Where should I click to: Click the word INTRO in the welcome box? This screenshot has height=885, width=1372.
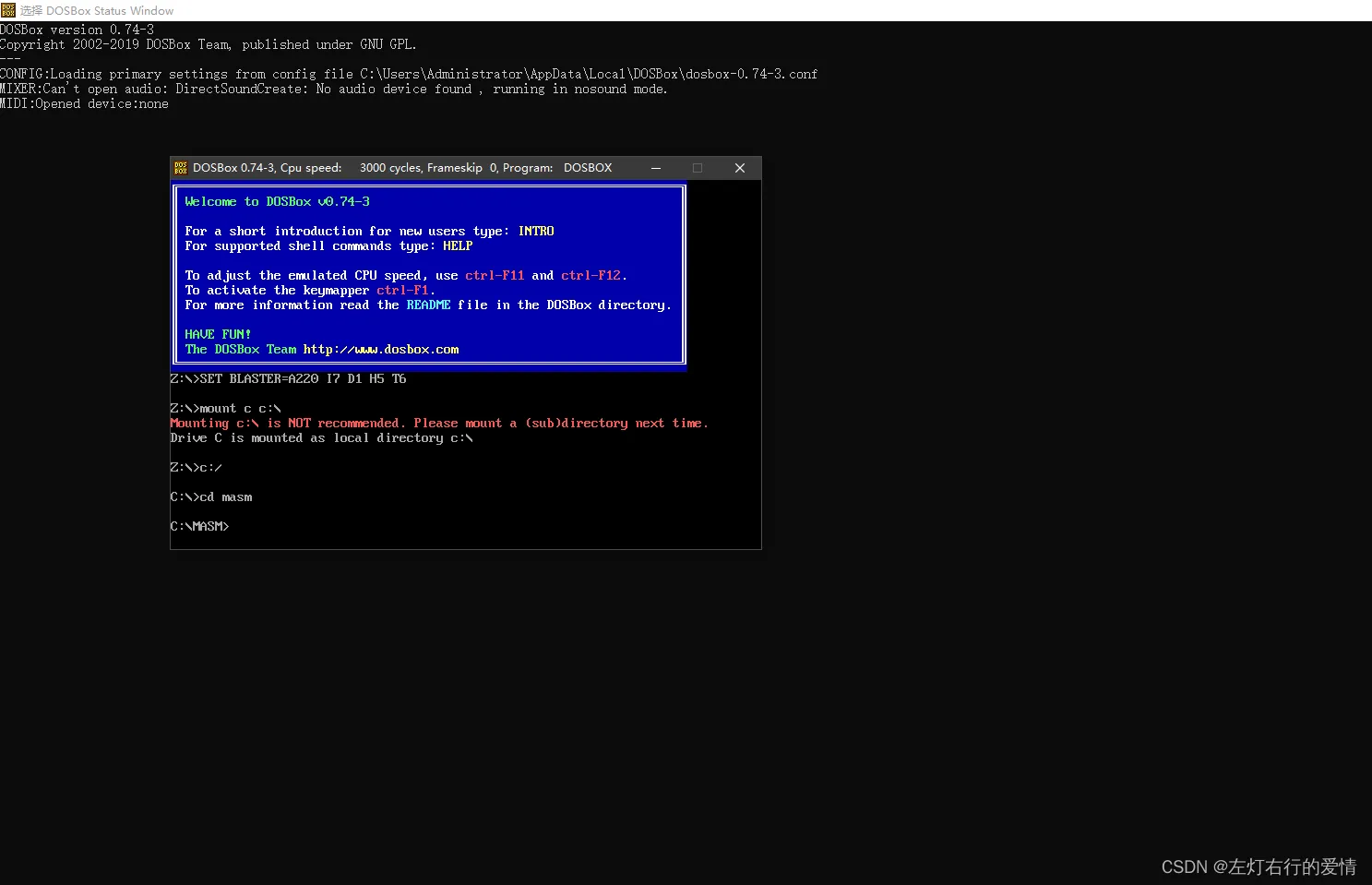click(536, 231)
